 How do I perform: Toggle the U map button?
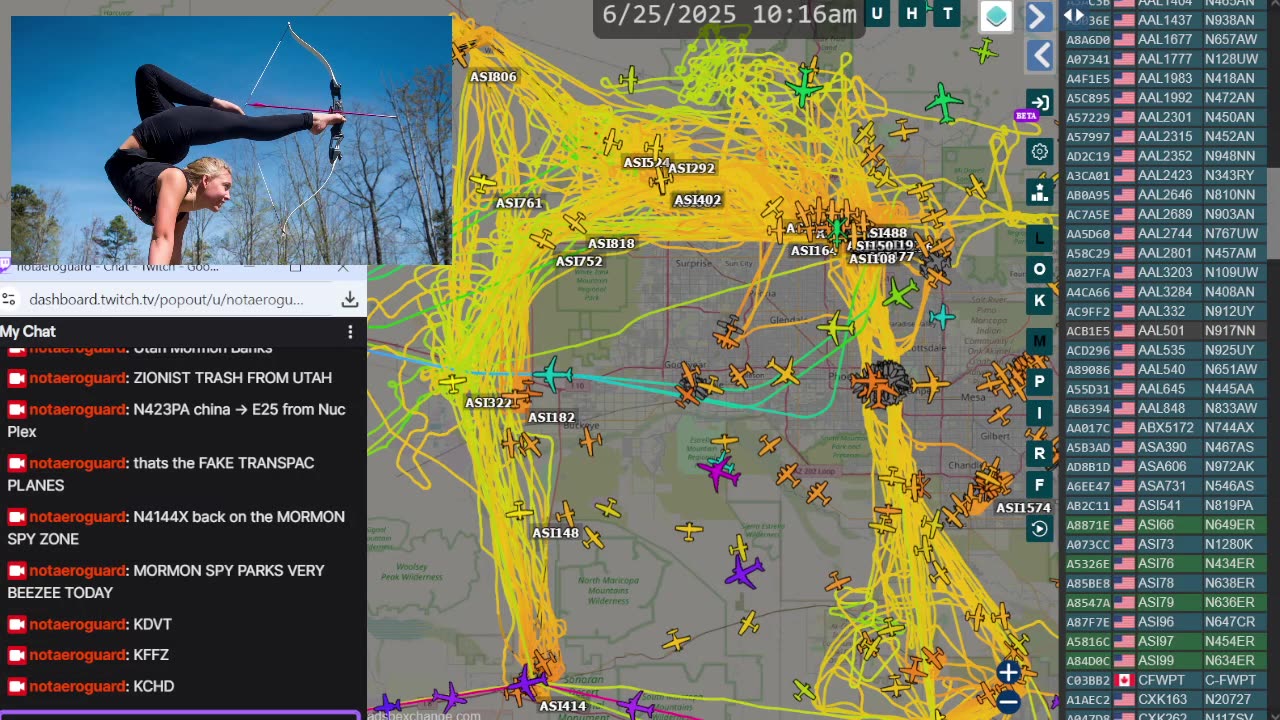(877, 14)
